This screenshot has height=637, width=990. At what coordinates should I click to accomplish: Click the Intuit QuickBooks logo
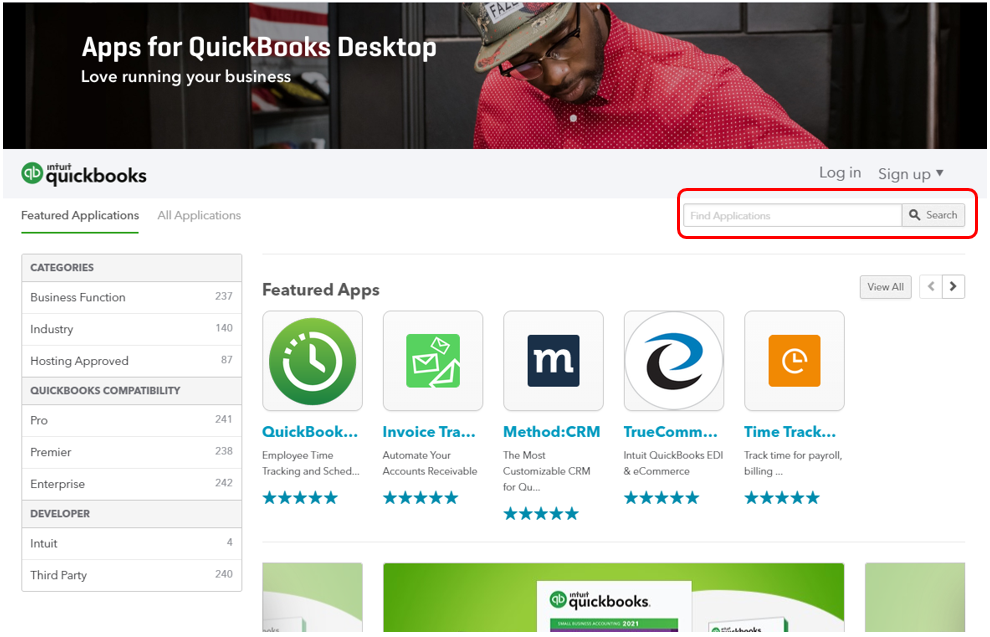pos(84,174)
